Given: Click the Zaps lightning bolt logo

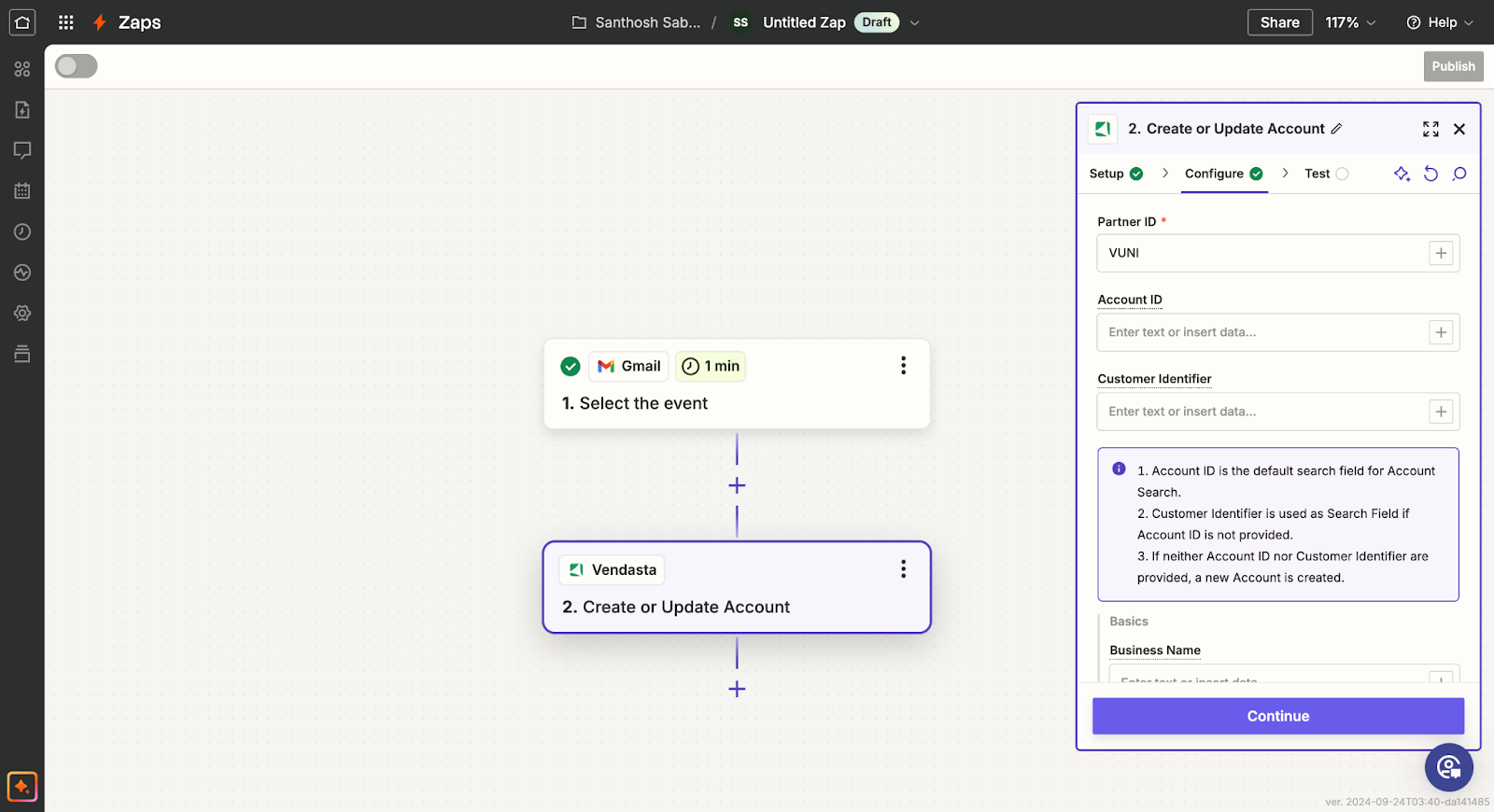Looking at the screenshot, I should point(100,22).
